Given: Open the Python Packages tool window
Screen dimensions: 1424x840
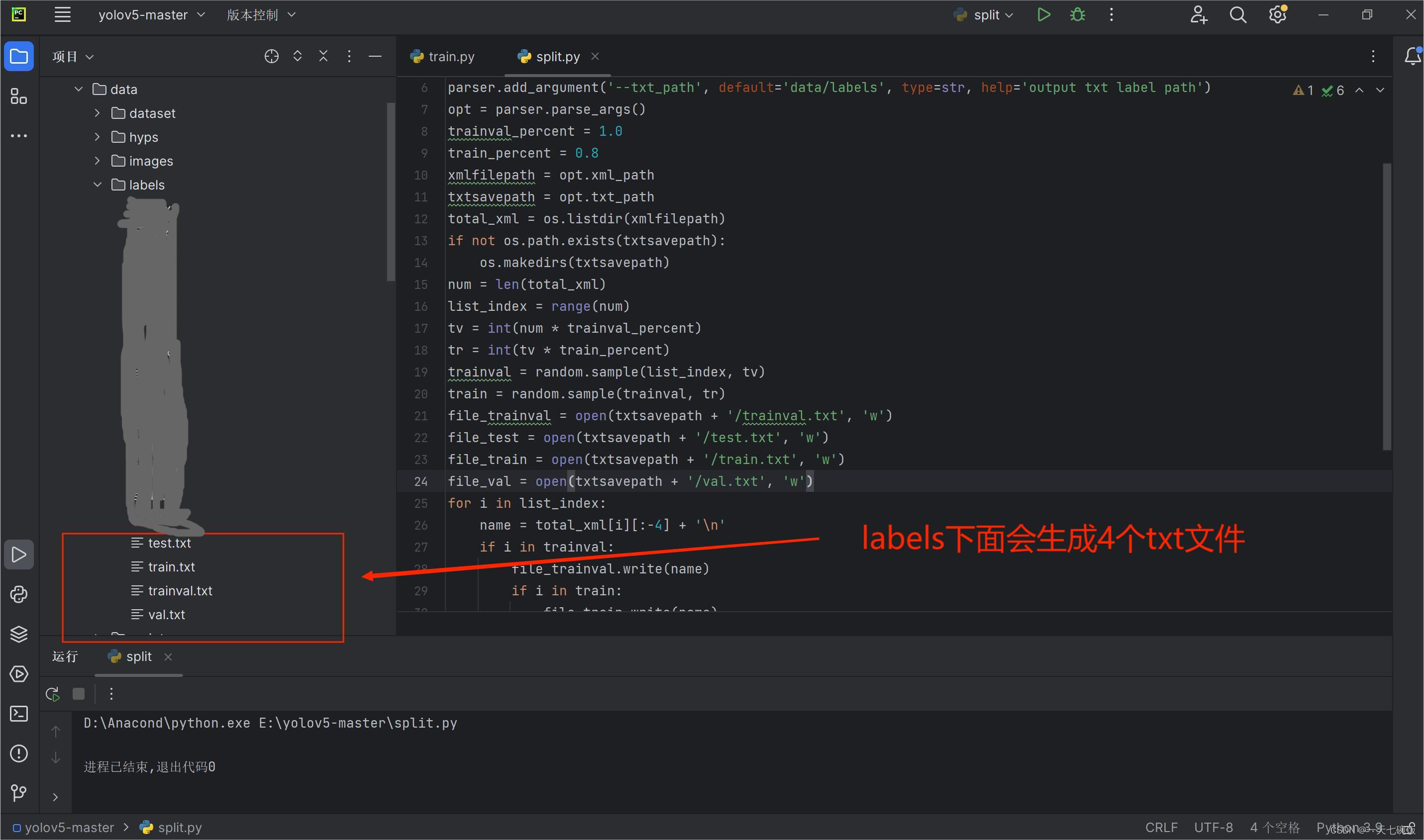Looking at the screenshot, I should (19, 634).
